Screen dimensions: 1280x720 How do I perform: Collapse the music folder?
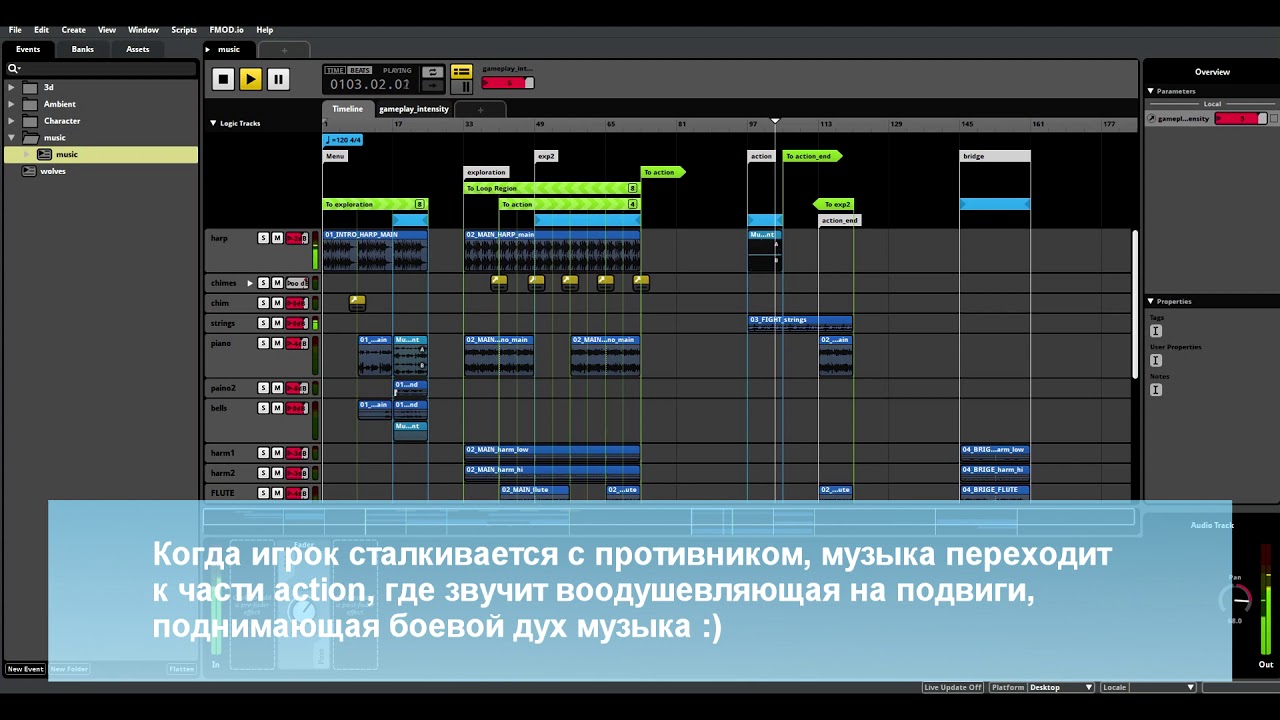tap(11, 137)
